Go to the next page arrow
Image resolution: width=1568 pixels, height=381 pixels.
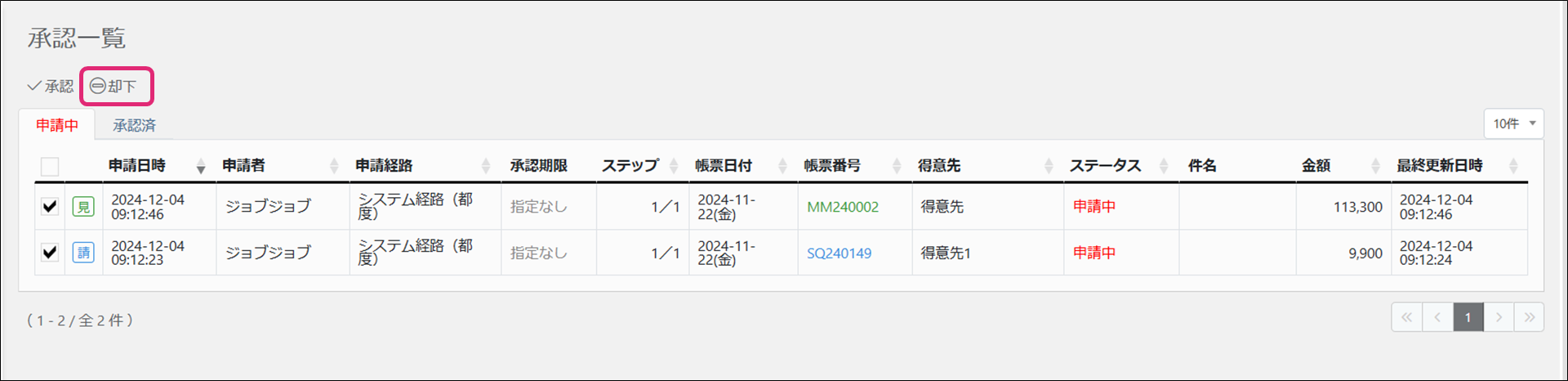point(1499,317)
